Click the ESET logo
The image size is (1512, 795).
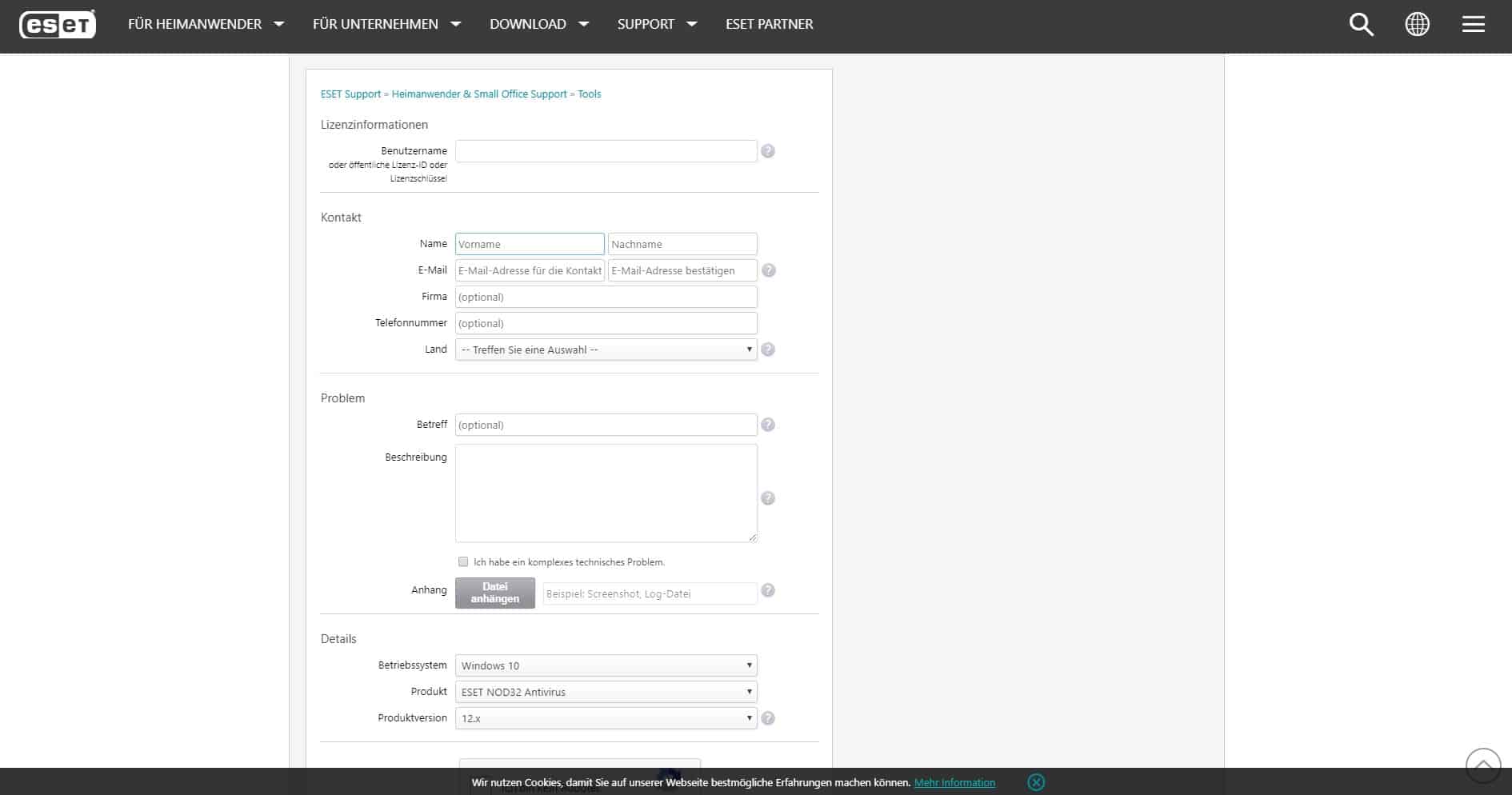coord(57,25)
